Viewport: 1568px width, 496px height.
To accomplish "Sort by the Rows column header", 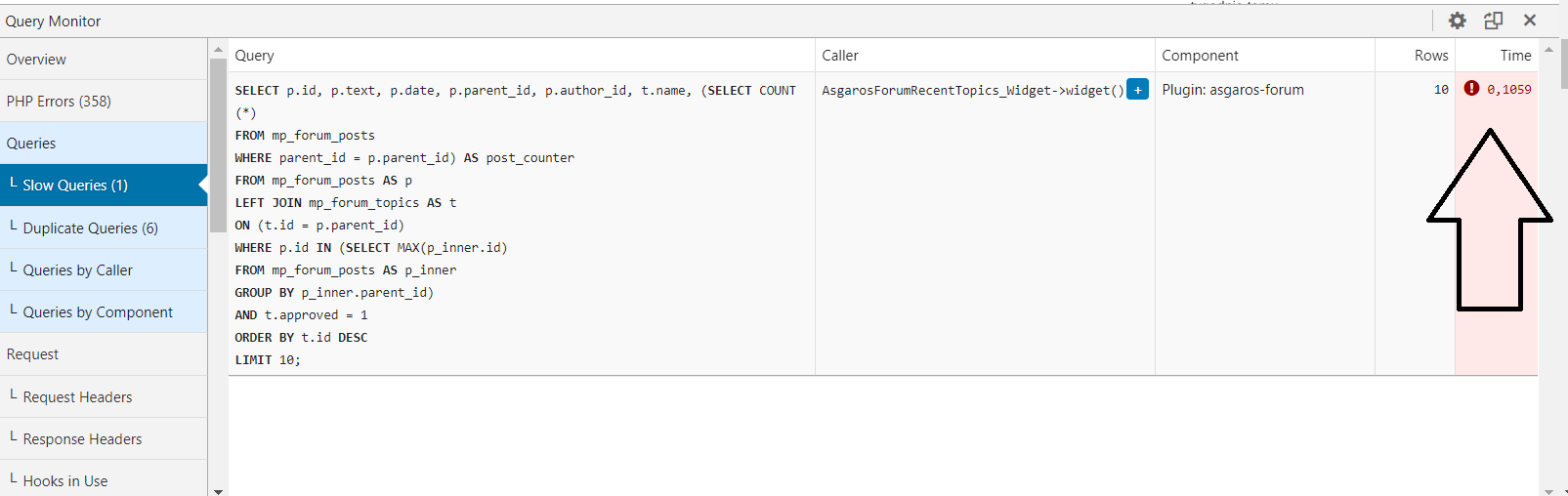I will click(x=1431, y=56).
